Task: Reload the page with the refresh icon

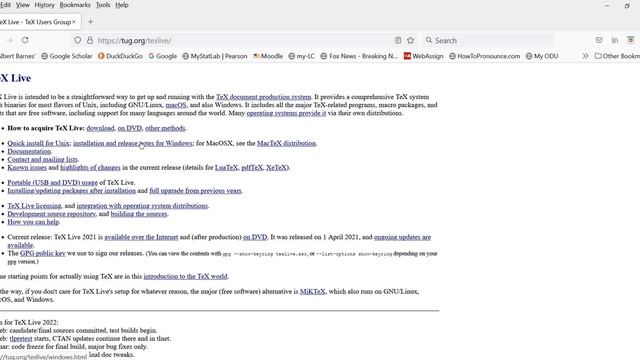Action: (x=25, y=40)
